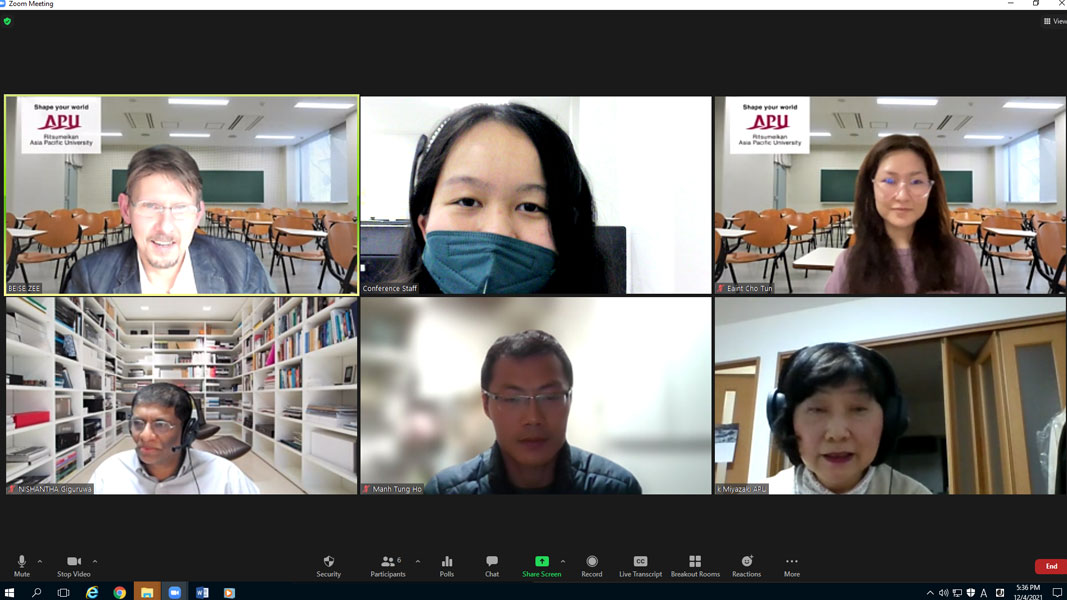The width and height of the screenshot is (1067, 600).
Task: Open Microsoft Word from the taskbar
Action: coord(202,592)
